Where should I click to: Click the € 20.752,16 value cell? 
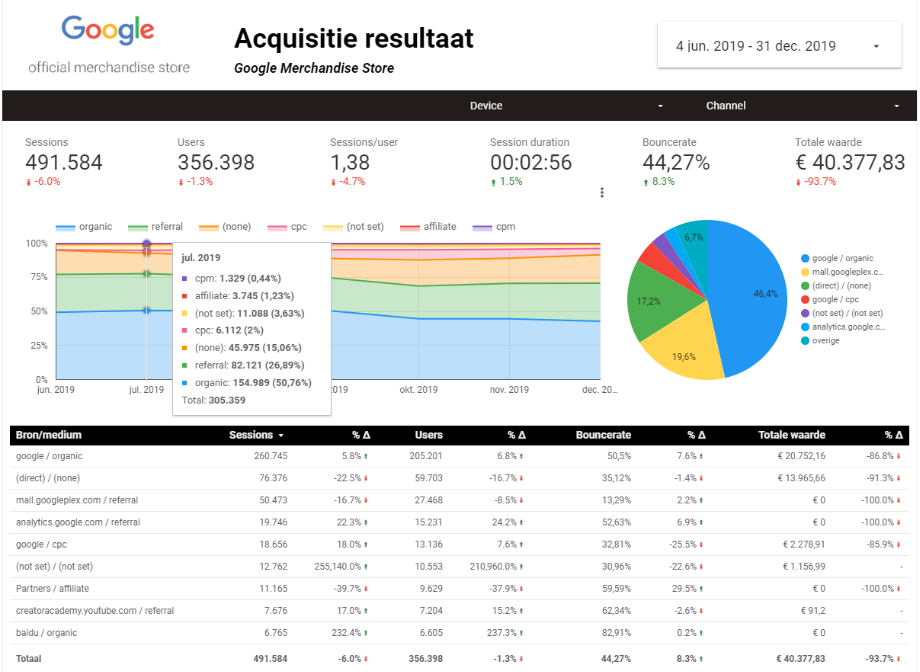[801, 456]
